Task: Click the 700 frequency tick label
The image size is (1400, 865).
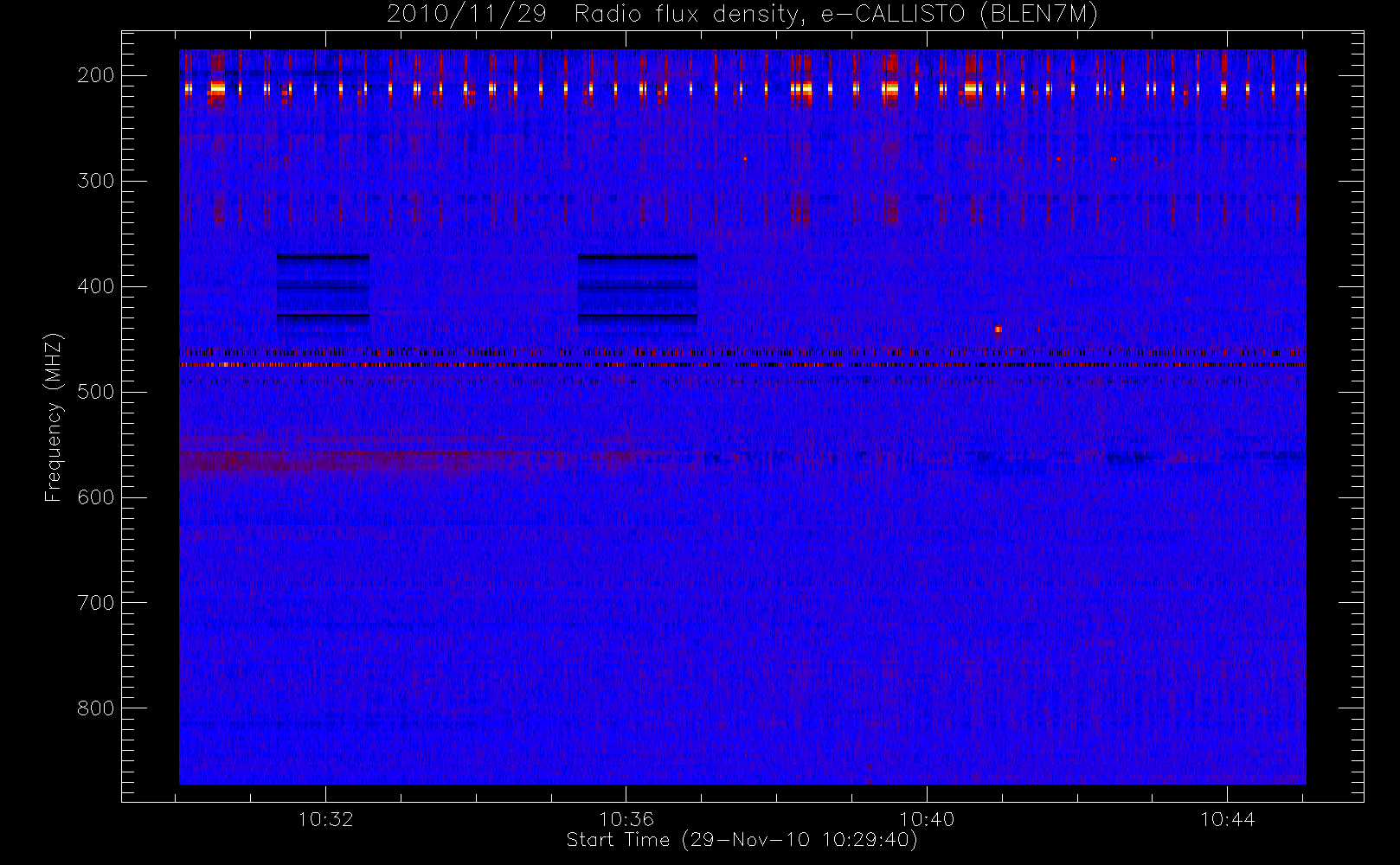Action: coord(96,603)
